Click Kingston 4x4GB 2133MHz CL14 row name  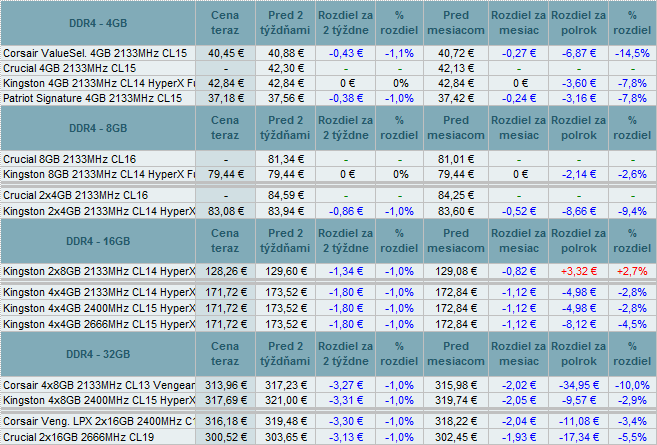[x=99, y=292]
